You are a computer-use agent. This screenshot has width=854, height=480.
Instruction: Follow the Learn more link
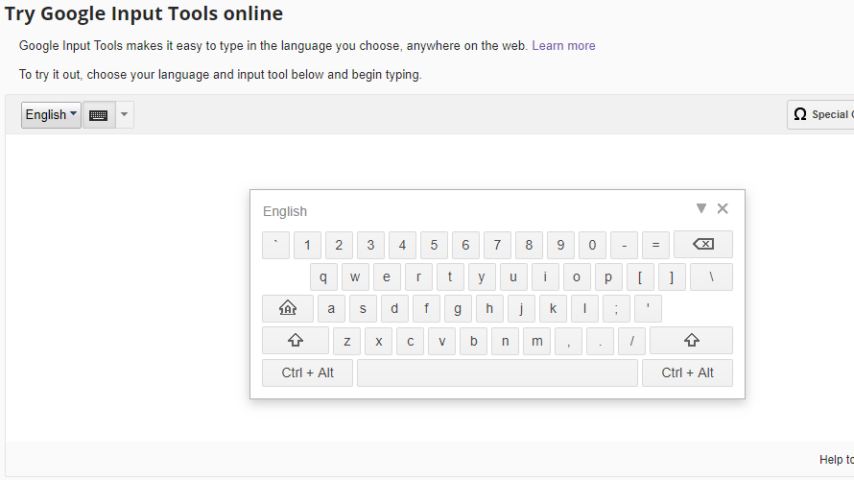click(x=563, y=46)
